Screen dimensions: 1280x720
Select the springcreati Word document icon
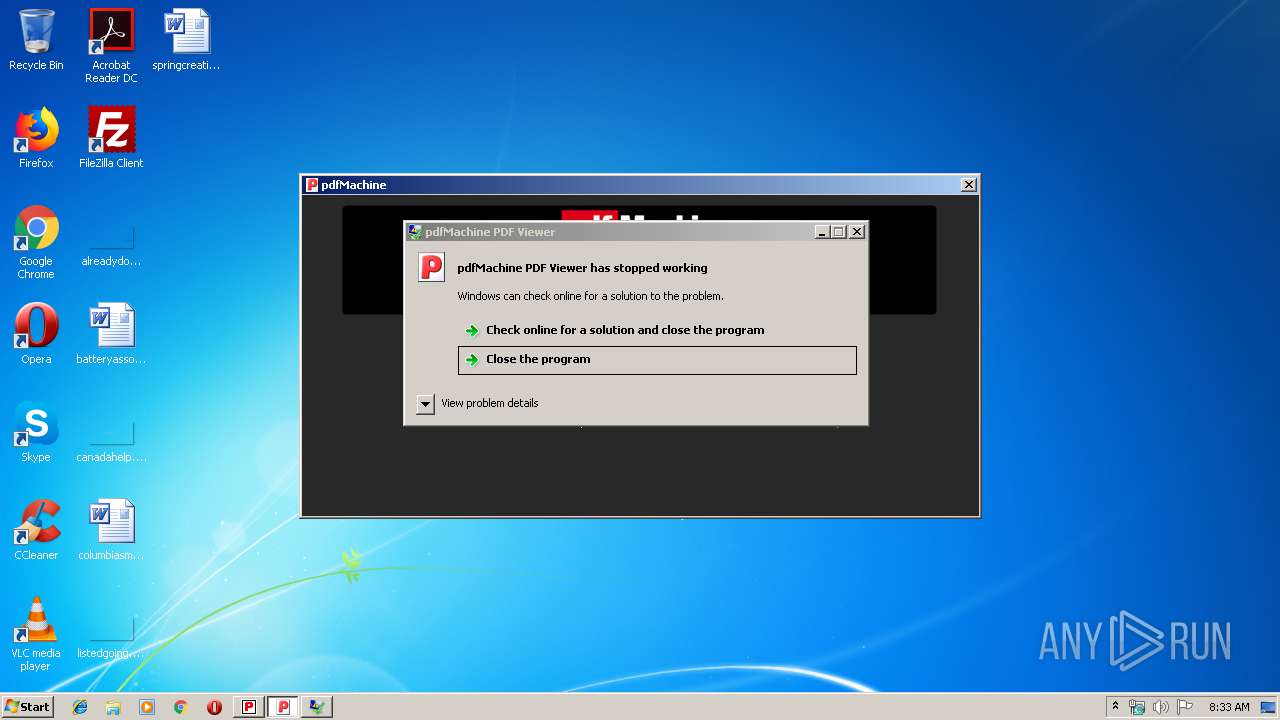pyautogui.click(x=186, y=40)
